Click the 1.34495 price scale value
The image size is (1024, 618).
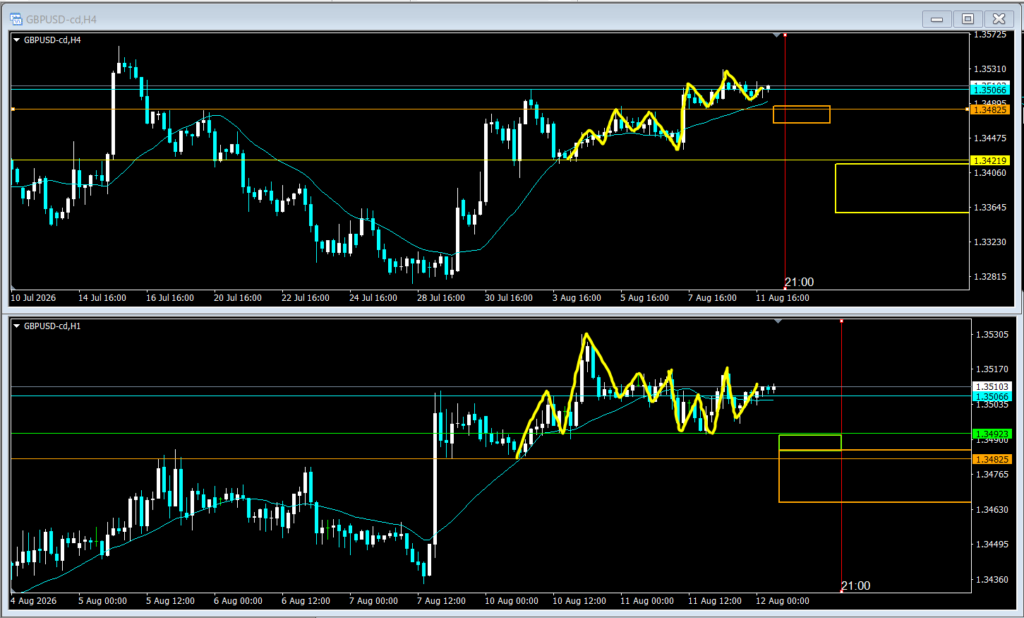click(992, 544)
